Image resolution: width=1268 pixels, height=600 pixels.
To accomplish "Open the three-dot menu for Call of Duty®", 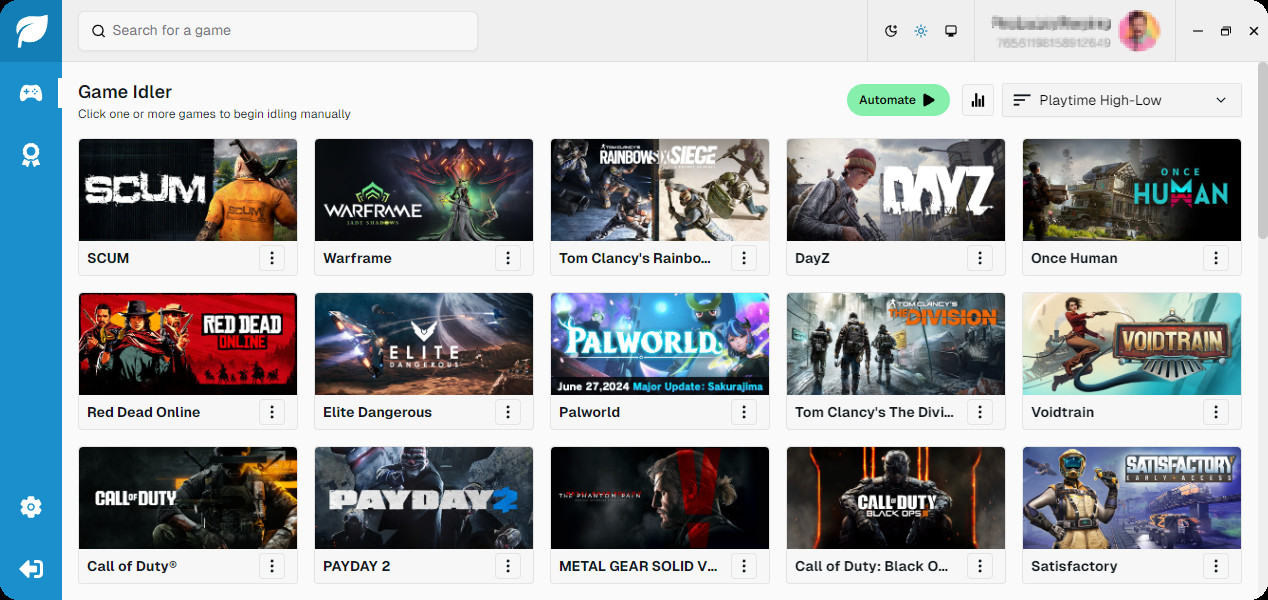I will (272, 566).
